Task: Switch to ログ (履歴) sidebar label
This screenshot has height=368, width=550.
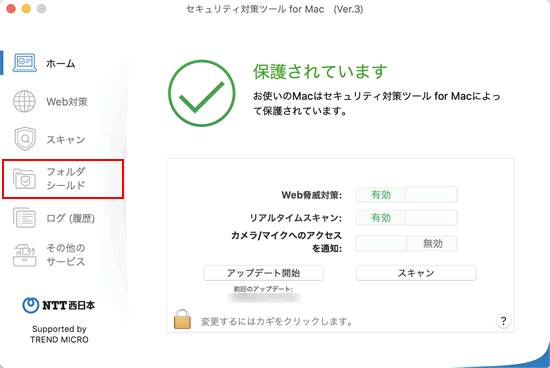Action: point(71,218)
